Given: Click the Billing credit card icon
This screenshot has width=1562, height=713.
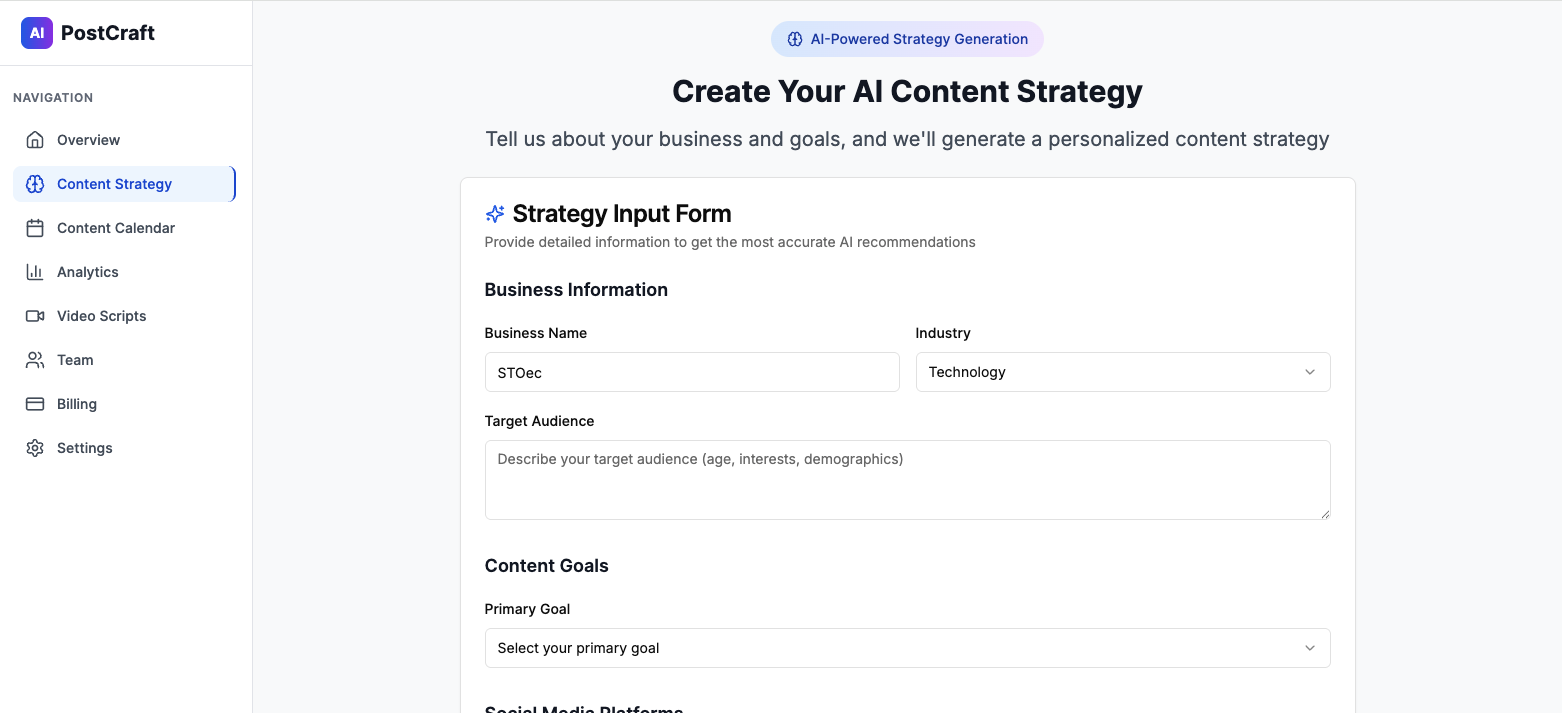Looking at the screenshot, I should tap(35, 404).
